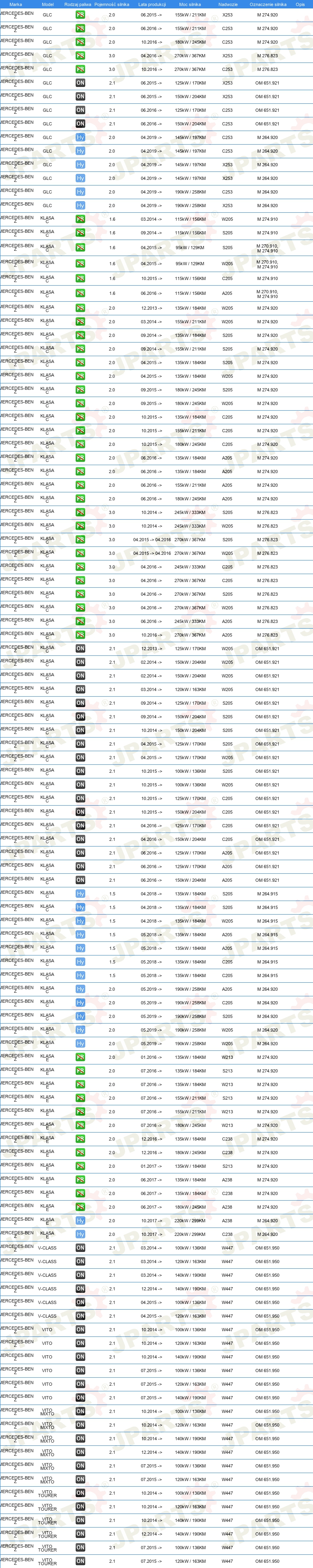Click ON diesel icon in GLC 06.2015 125kW X253 row
313x1568 pixels.
(80, 83)
